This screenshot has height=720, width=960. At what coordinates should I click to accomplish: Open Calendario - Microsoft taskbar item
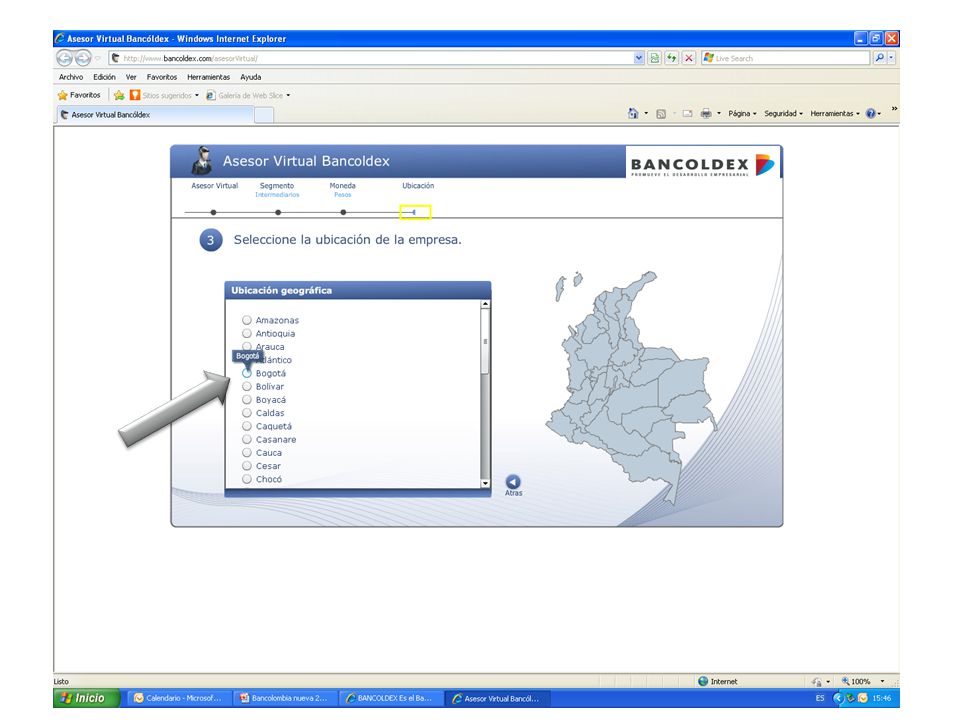pyautogui.click(x=181, y=698)
